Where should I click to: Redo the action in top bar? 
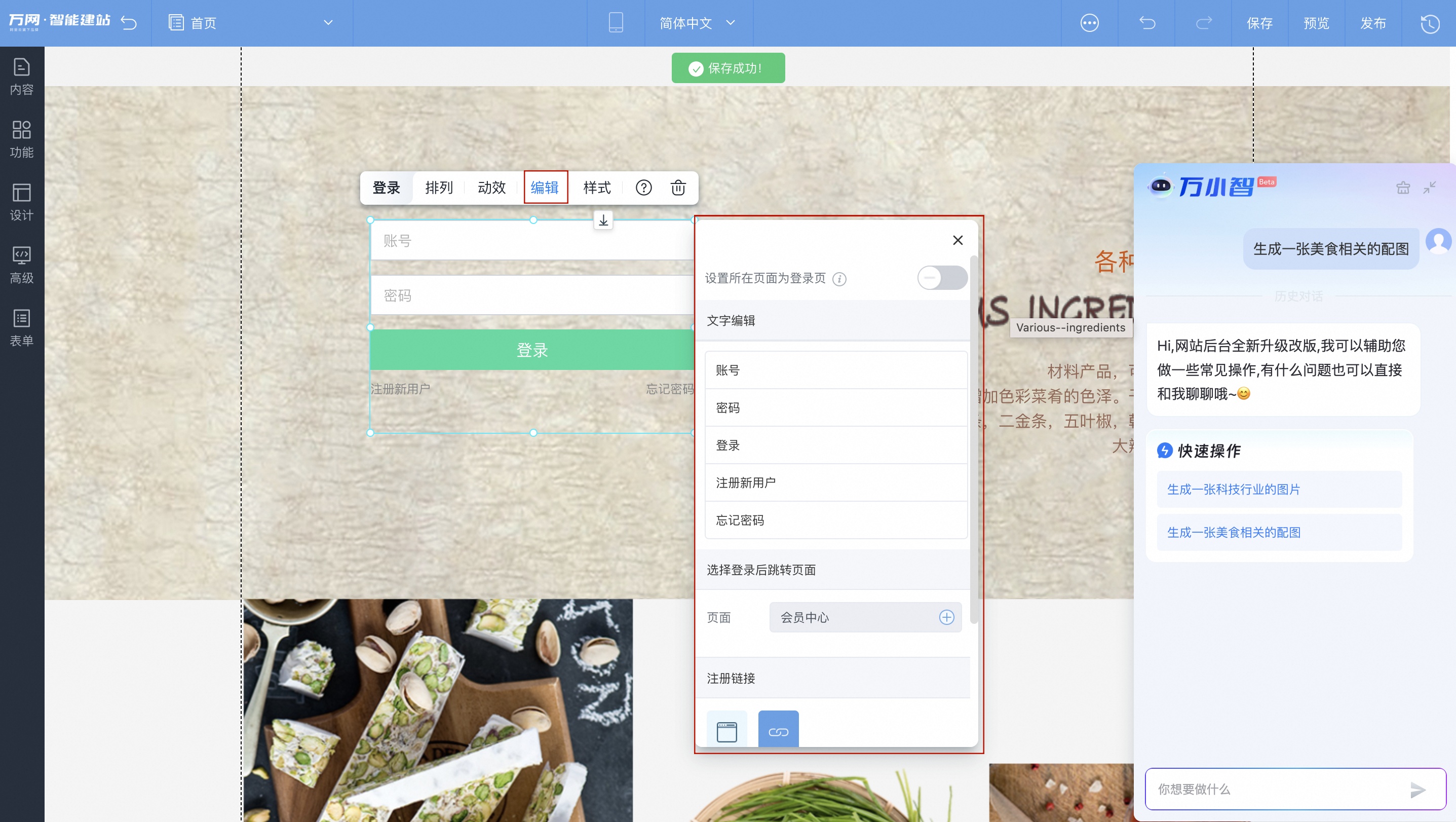pos(1203,23)
